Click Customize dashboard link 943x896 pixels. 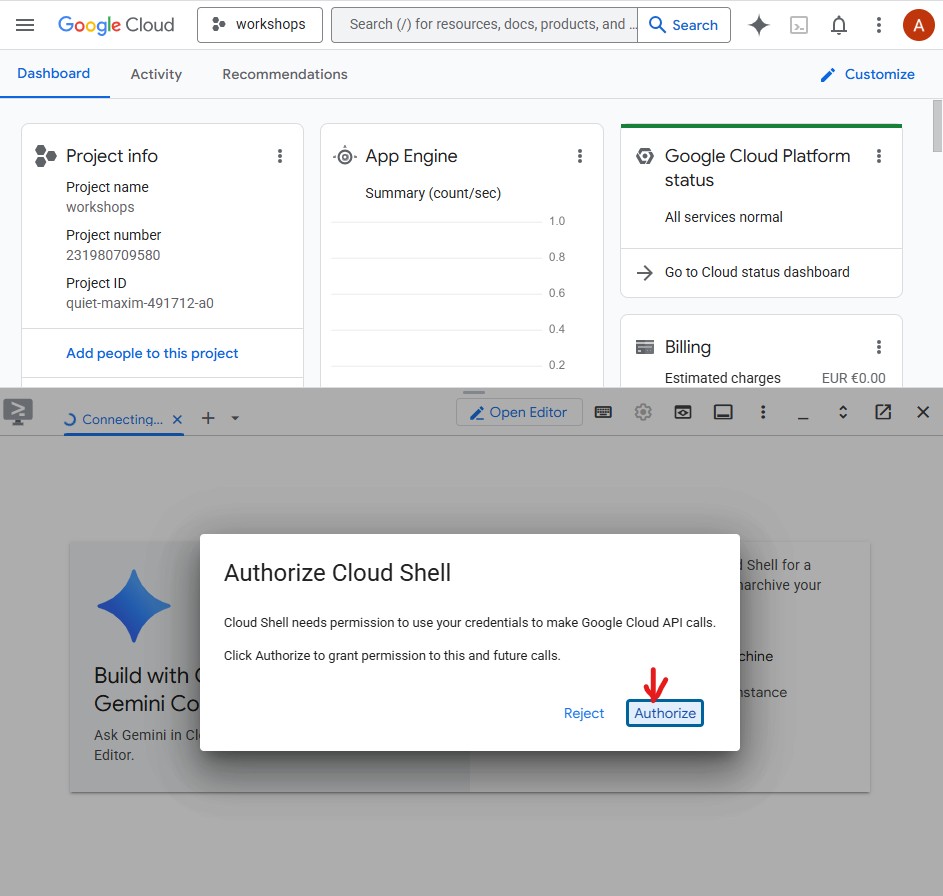(x=868, y=74)
